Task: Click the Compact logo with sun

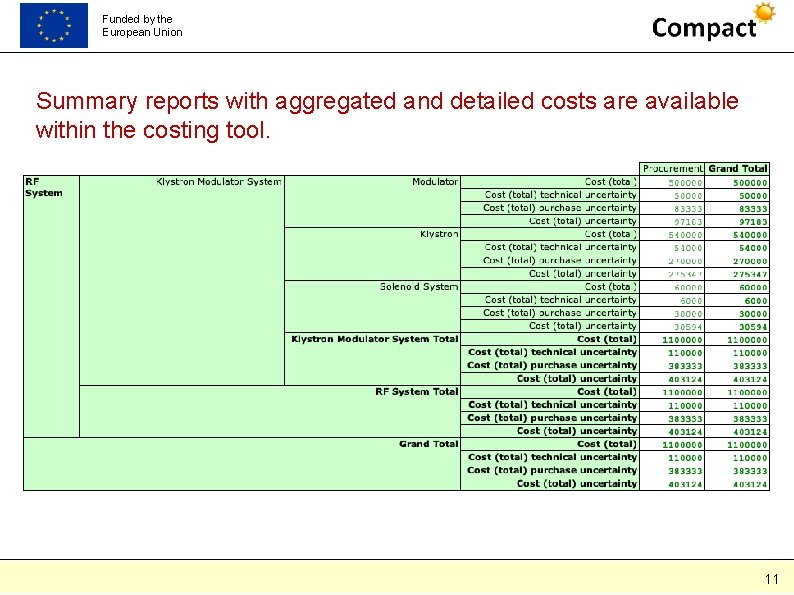Action: click(713, 22)
